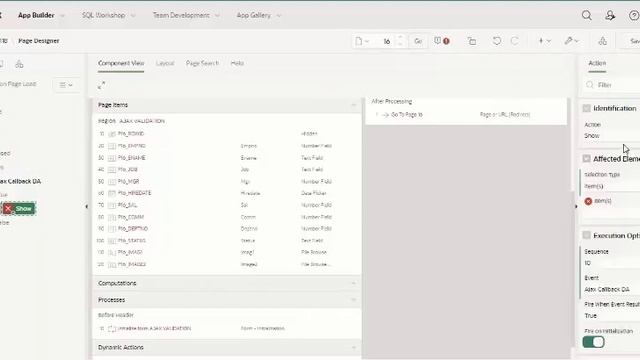Viewport: 640px width, 360px height.
Task: Collapse the Dynamic Actions section
Action: (353, 347)
